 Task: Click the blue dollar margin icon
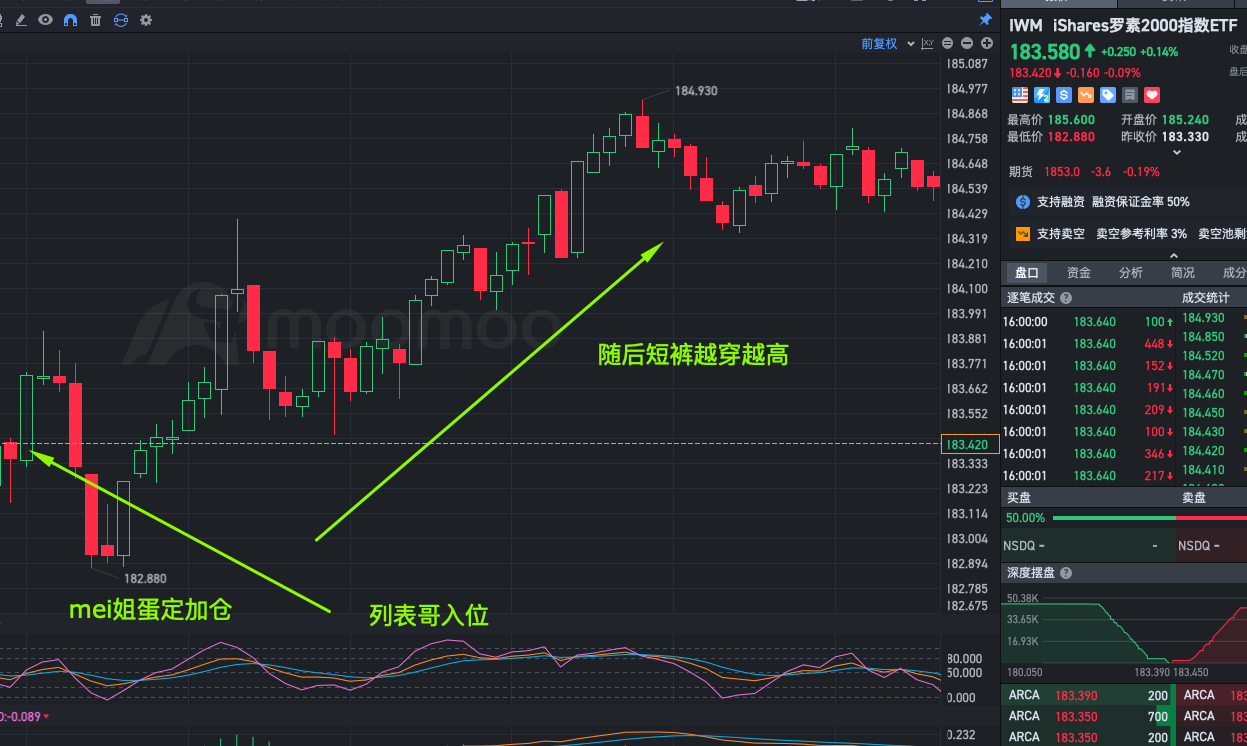(x=1064, y=95)
